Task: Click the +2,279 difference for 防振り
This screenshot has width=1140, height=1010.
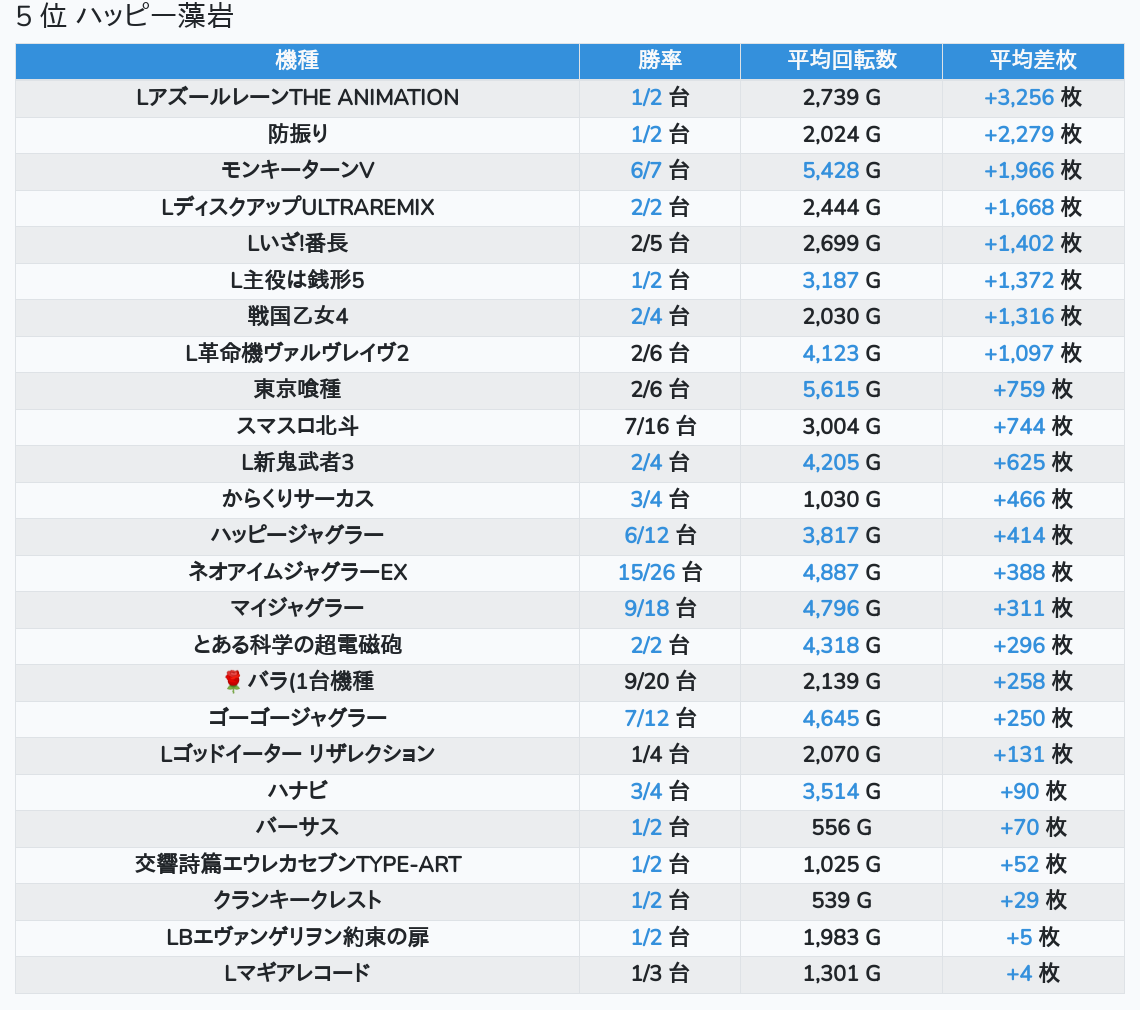Action: (1019, 134)
